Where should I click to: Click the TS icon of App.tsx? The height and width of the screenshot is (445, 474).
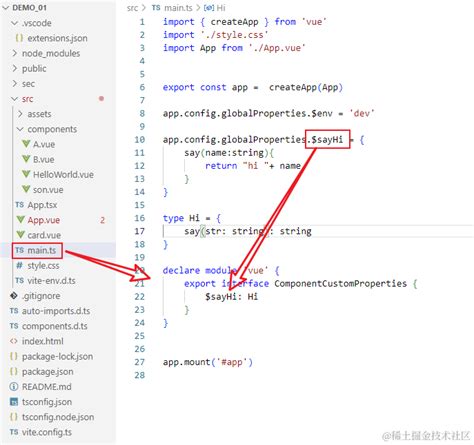pos(20,205)
